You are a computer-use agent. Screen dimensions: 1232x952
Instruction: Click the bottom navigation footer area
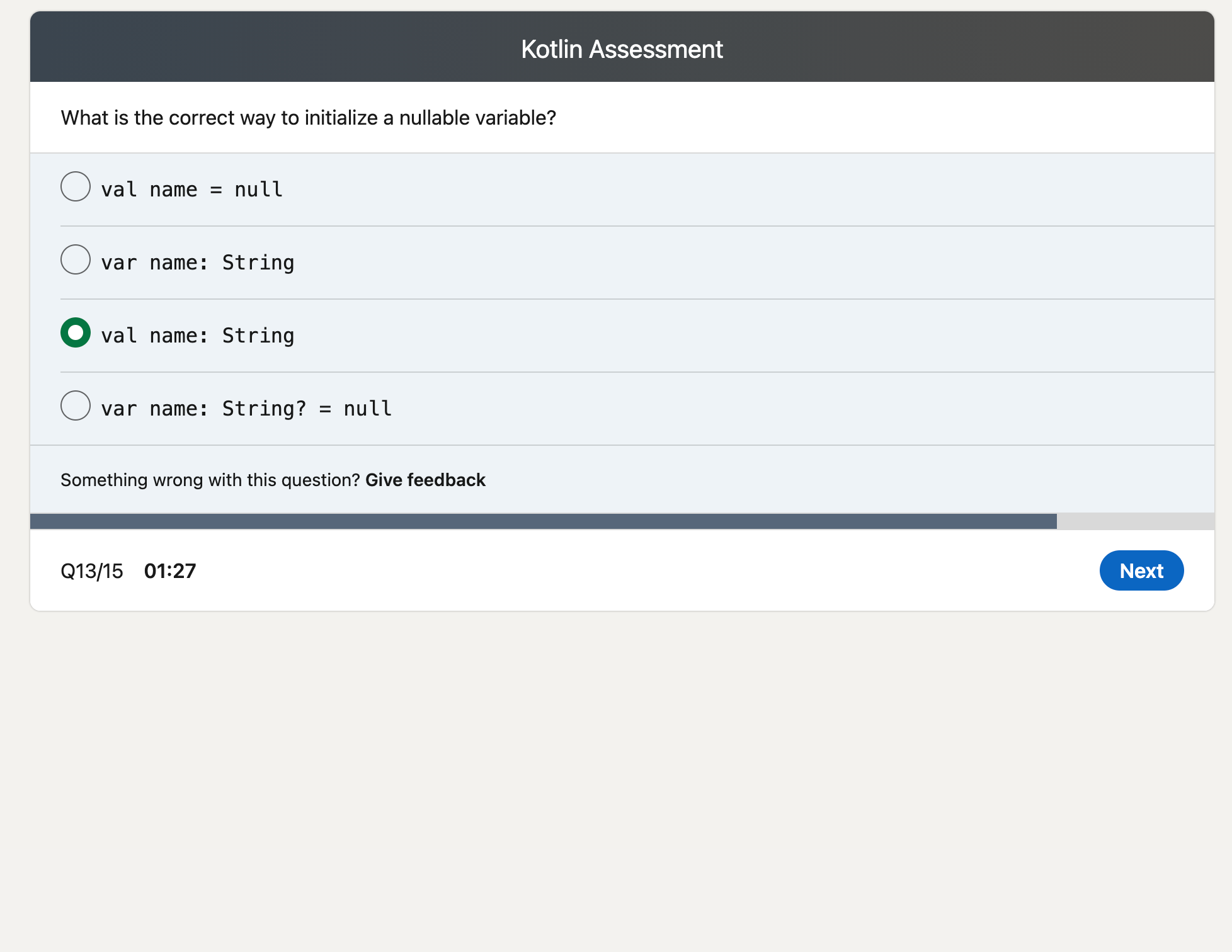(622, 570)
